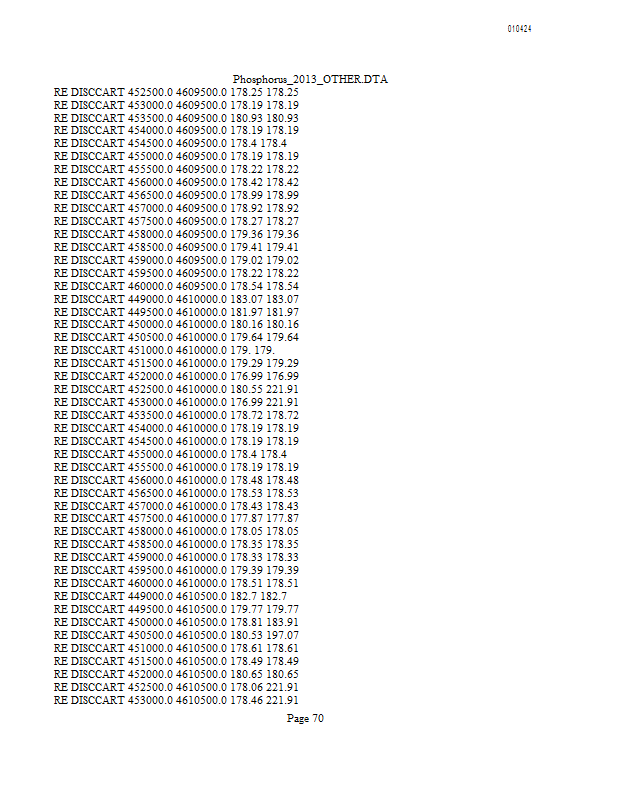Image resolution: width=618 pixels, height=800 pixels.
Task: Click the last row 453000.0 4610500.0 178.46 221.91
Action: click(x=176, y=700)
